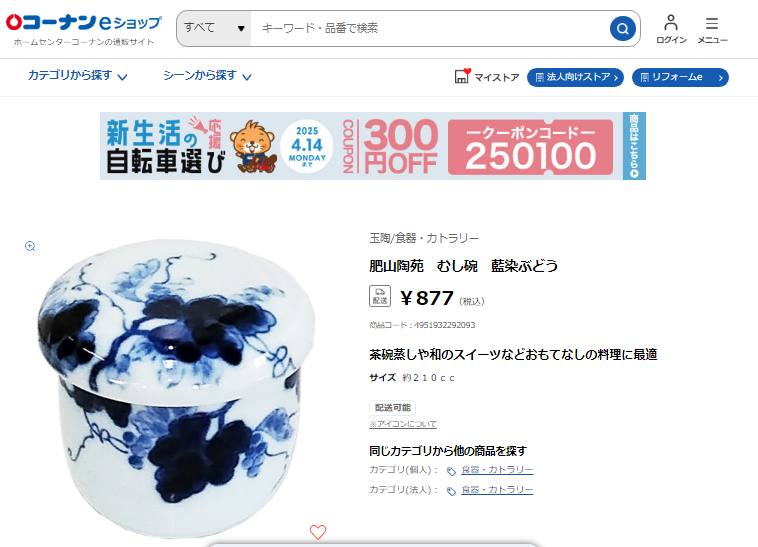Open the リフォームe button
Screen dimensions: 758x547
(680, 77)
